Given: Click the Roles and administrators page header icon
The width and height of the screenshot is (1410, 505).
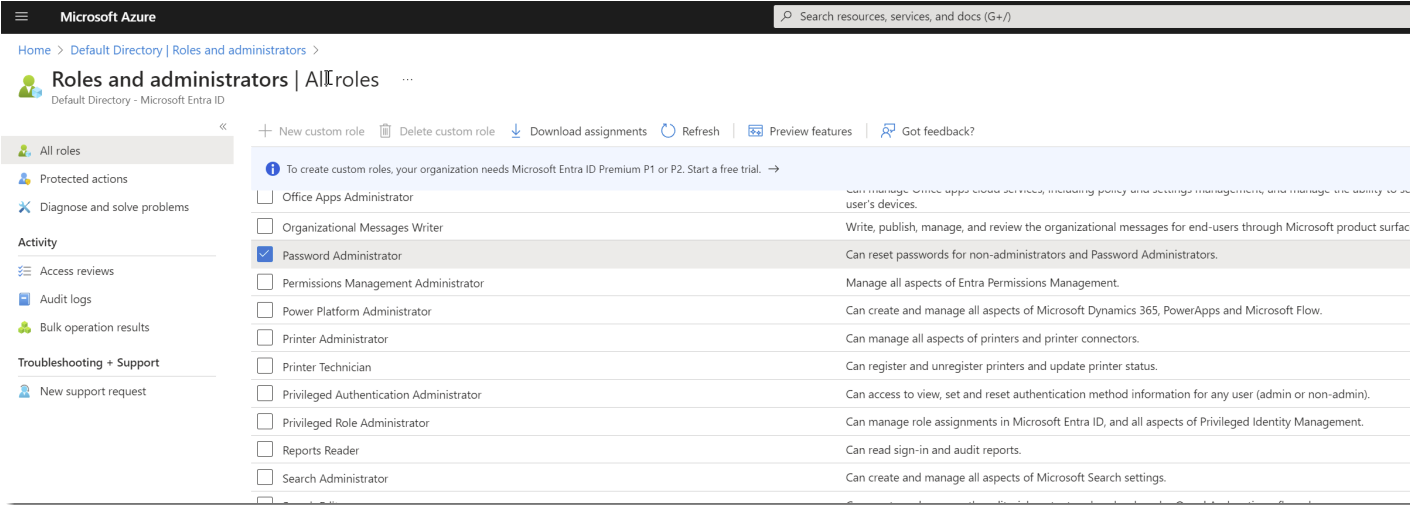Looking at the screenshot, I should 31,85.
